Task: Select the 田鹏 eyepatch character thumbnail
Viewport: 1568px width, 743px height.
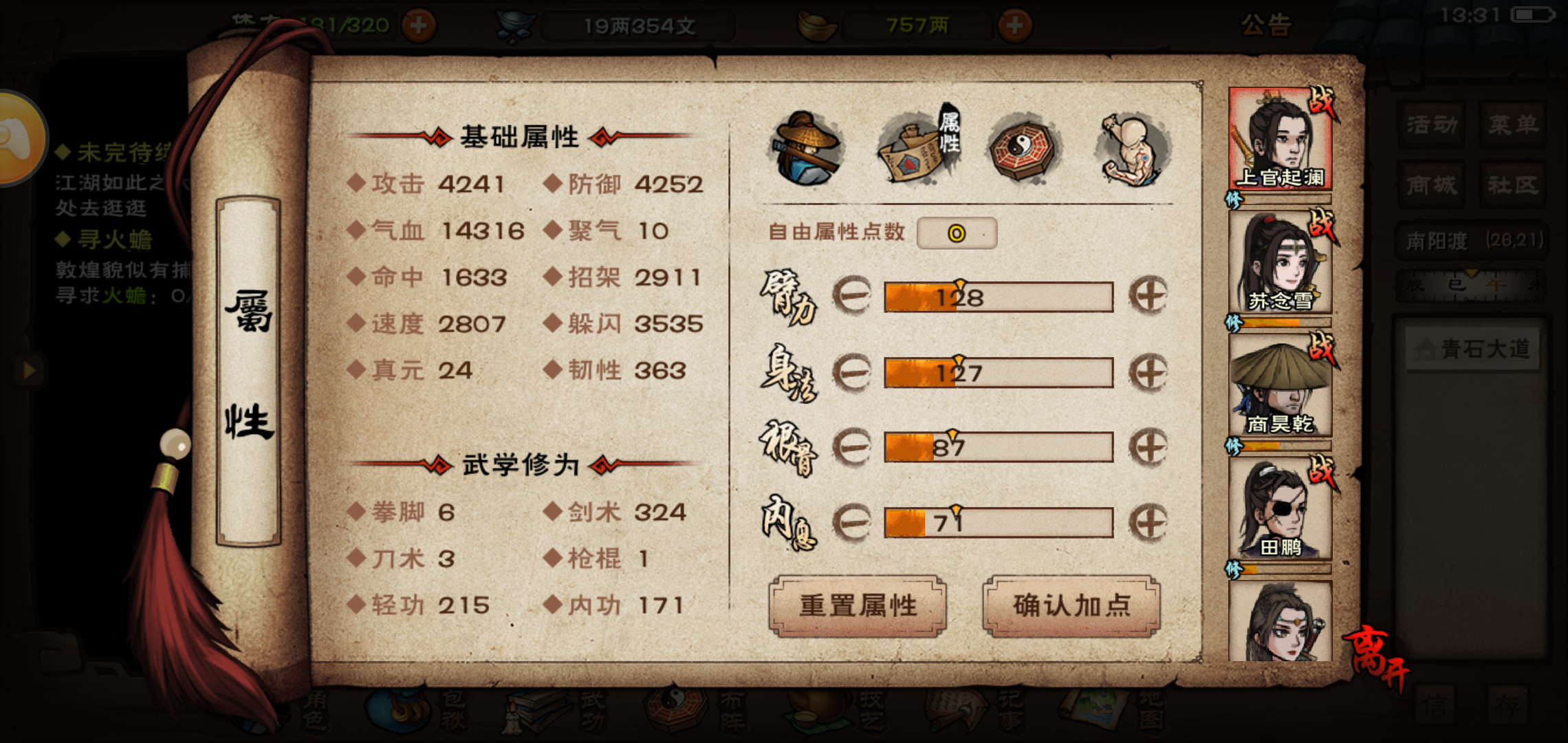Action: [1280, 508]
